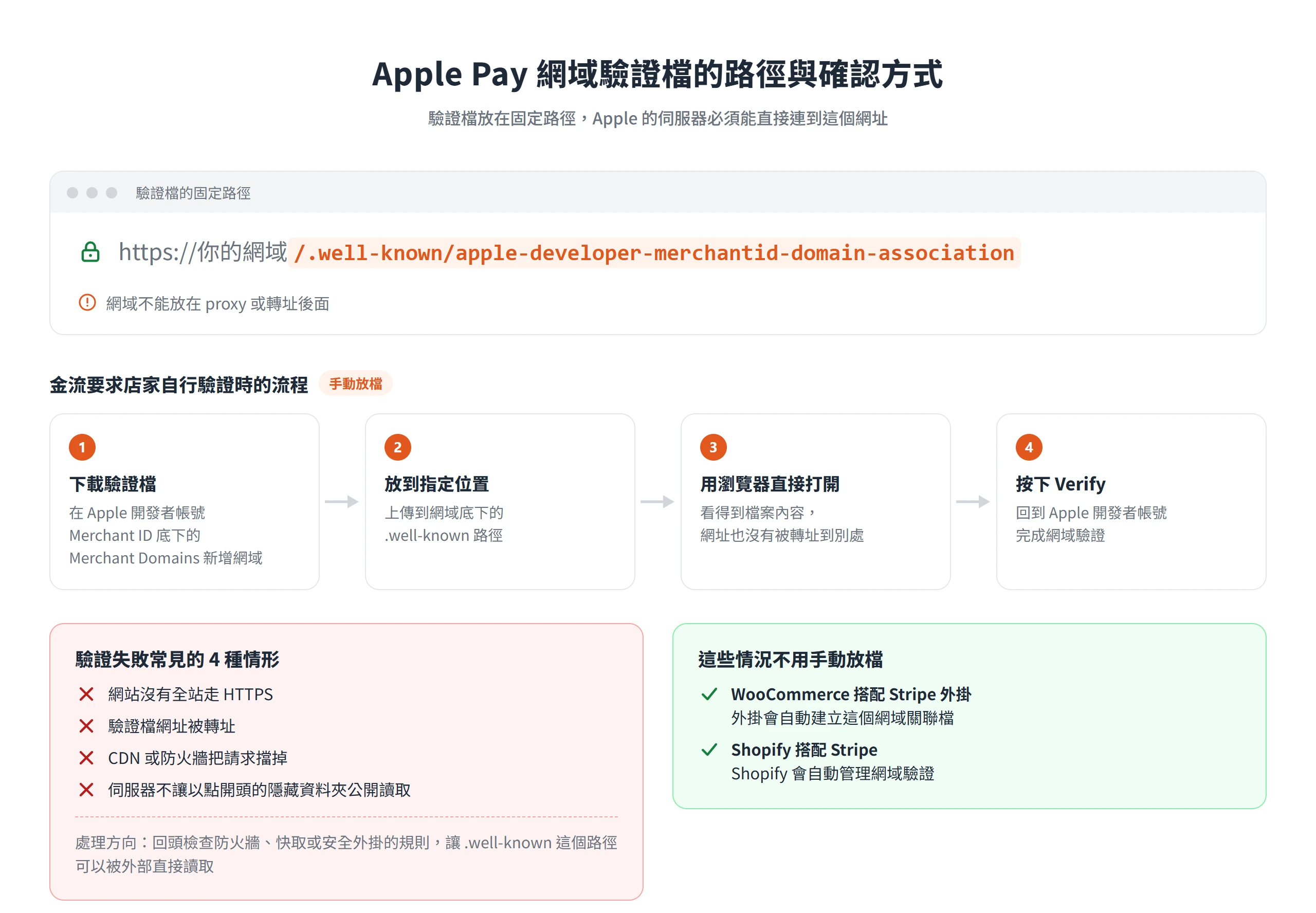Click the text Merchant ID 底下的
1316x913 pixels.
coord(135,536)
